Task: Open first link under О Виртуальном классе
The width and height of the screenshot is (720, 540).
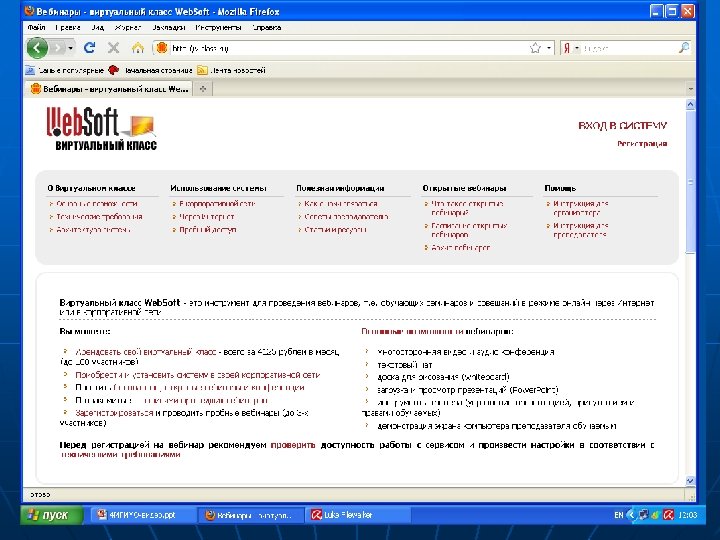Action: [x=96, y=203]
